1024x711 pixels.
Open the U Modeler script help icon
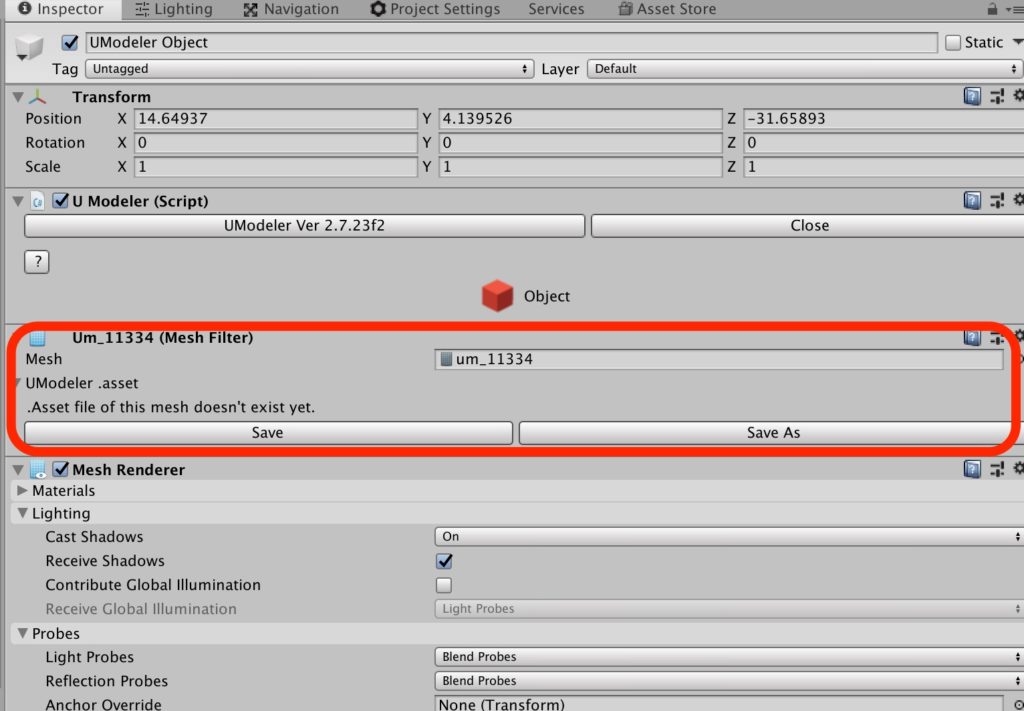click(972, 201)
